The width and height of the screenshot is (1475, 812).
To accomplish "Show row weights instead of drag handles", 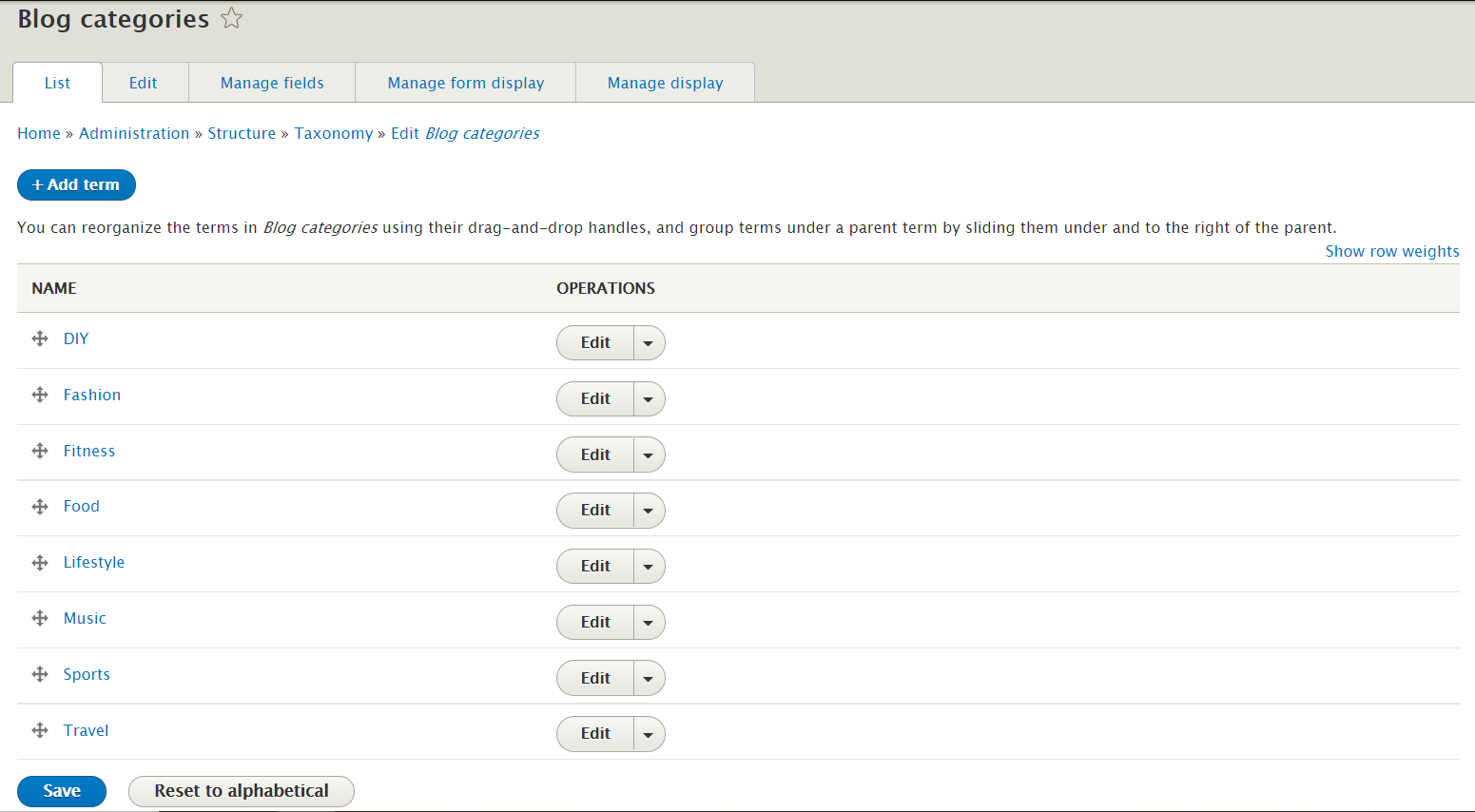I will (1391, 251).
